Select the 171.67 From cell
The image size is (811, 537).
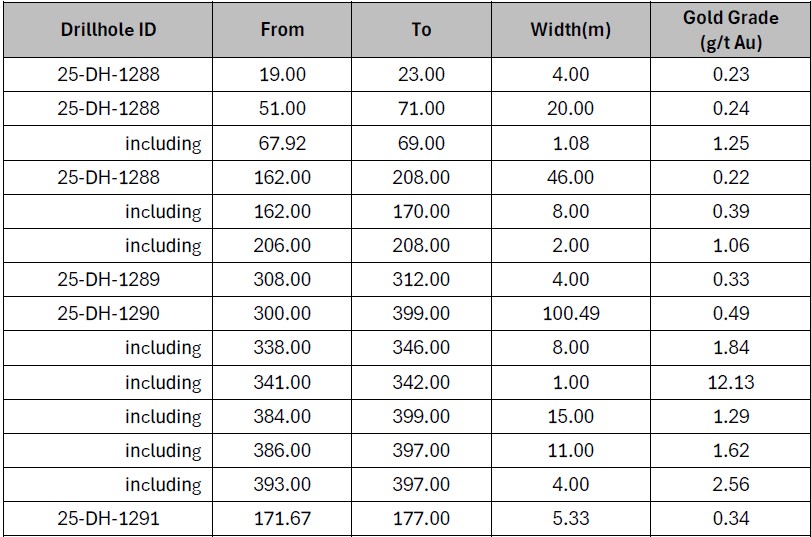click(282, 518)
